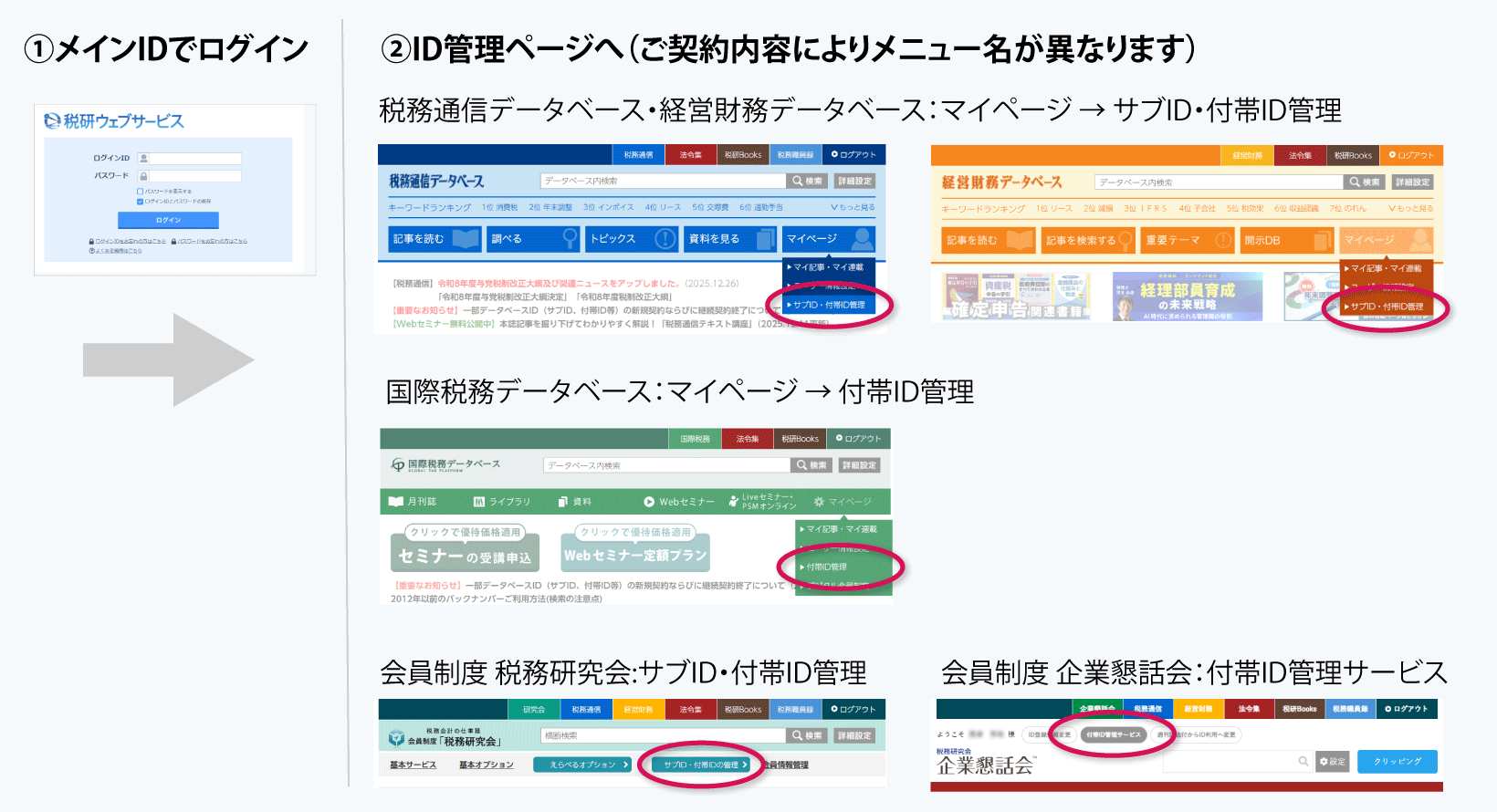The image size is (1497, 812).
Task: Click 横断検索 field in 税務研究会 page
Action: pos(664,735)
